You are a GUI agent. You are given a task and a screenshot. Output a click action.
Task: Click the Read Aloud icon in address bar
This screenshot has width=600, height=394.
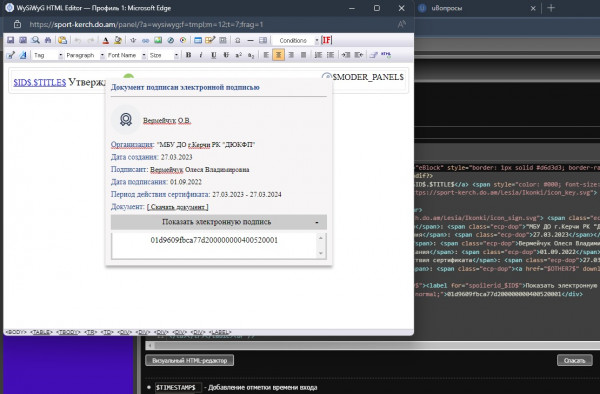[401, 24]
